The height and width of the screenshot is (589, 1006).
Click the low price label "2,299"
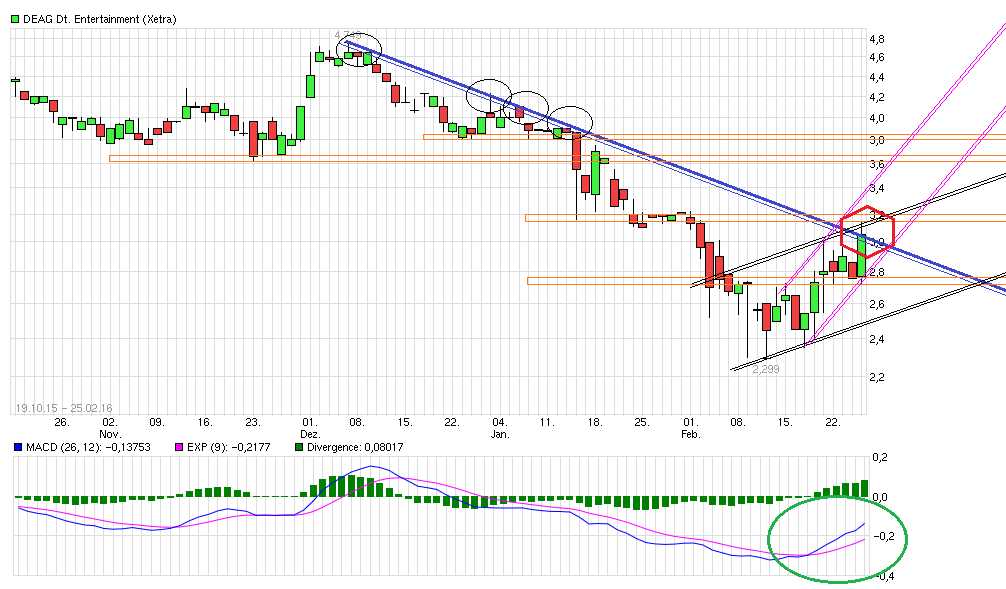766,370
